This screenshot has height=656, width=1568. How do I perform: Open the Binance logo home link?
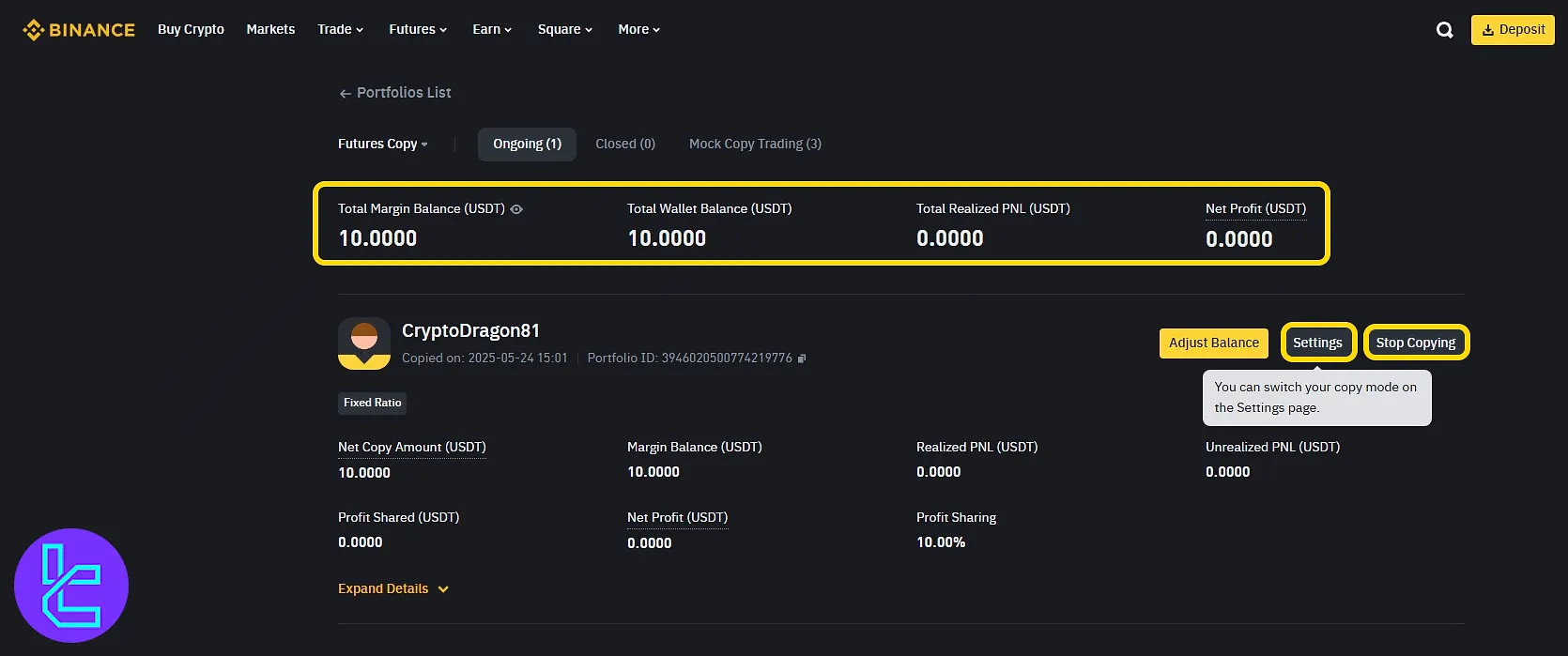79,30
